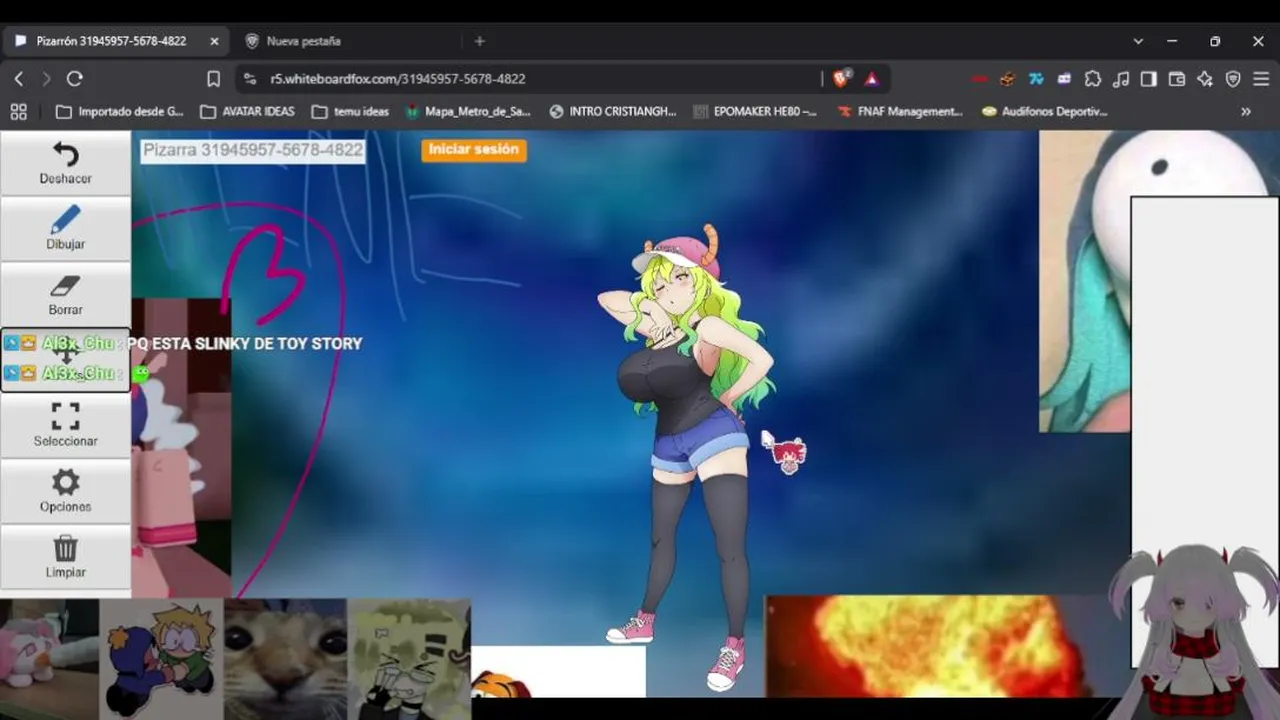The image size is (1280, 720).
Task: Click the Deshacer undo tool
Action: tap(65, 163)
